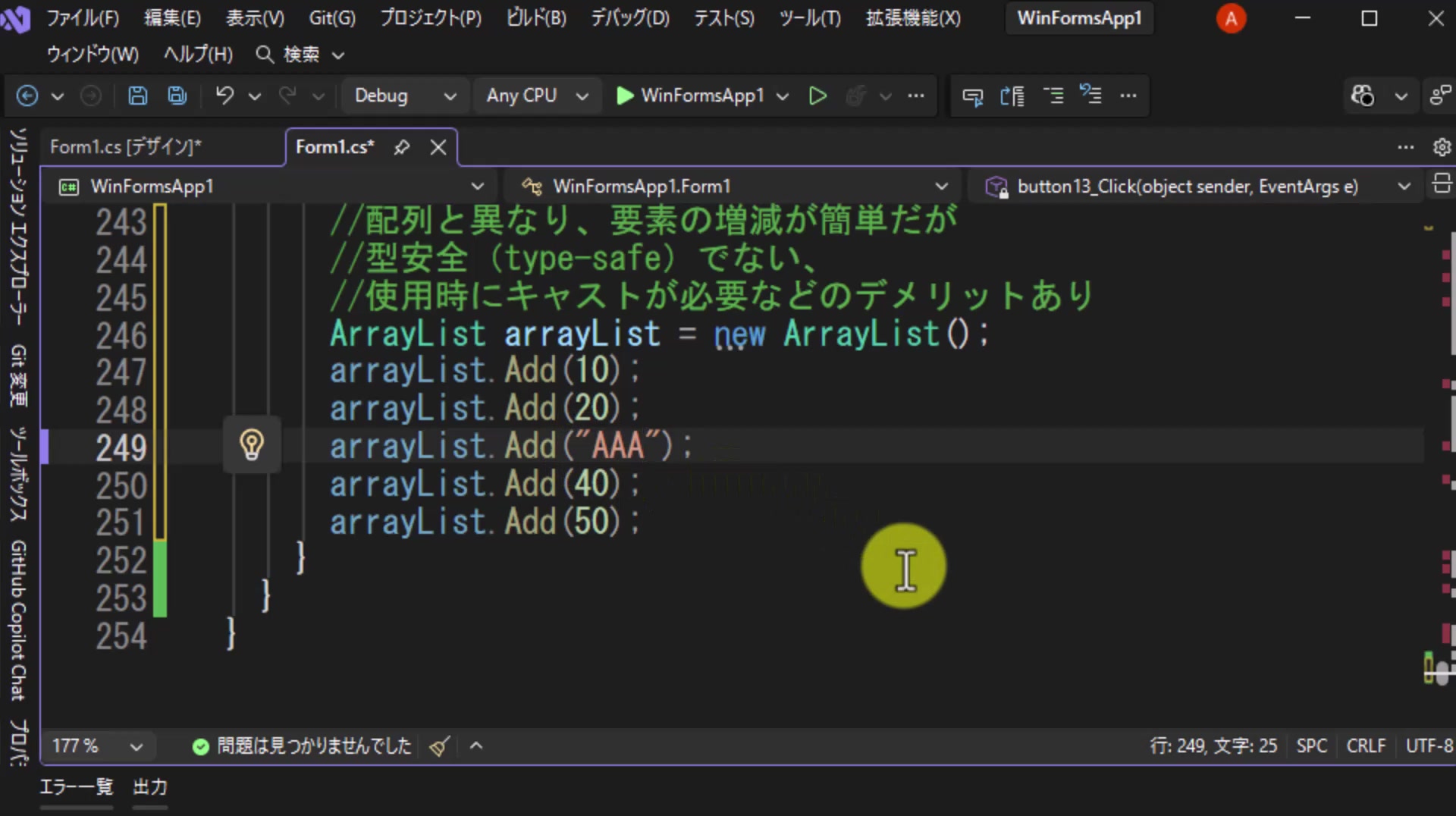
Task: Open the 出力 panel tab
Action: (149, 787)
